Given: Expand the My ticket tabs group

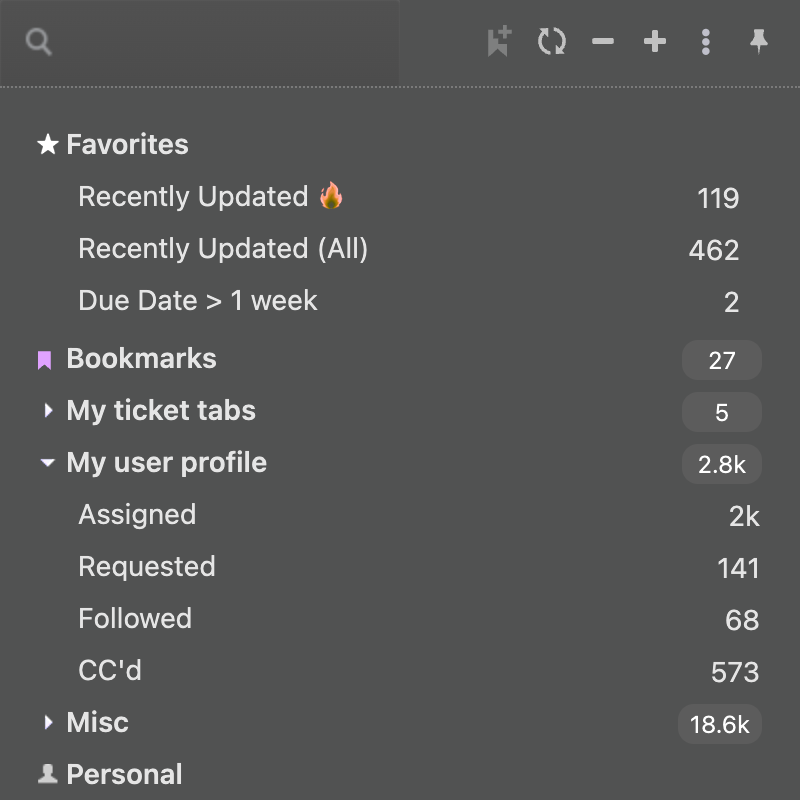Looking at the screenshot, I should pos(48,410).
